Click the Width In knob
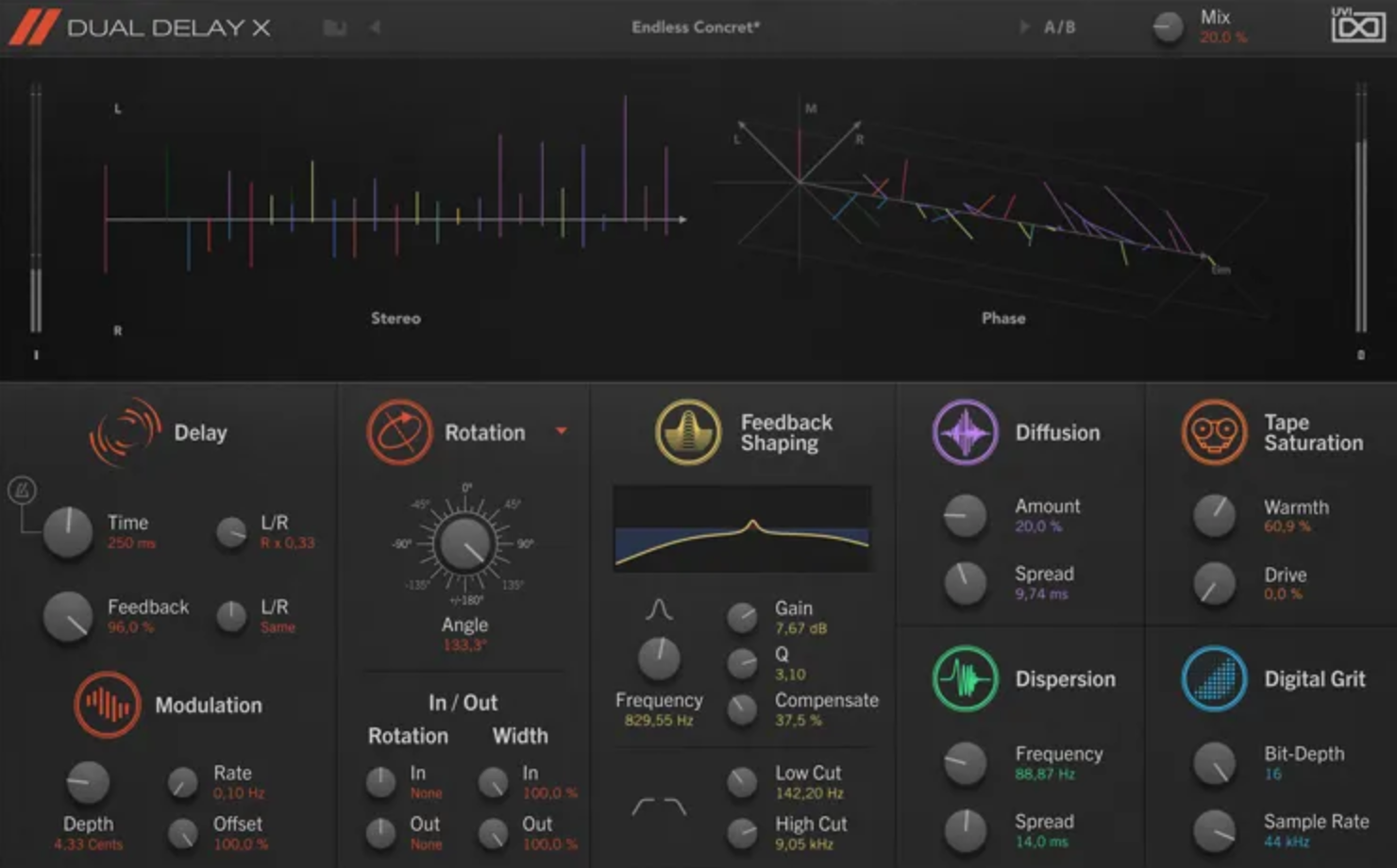Image resolution: width=1397 pixels, height=868 pixels. click(x=493, y=782)
